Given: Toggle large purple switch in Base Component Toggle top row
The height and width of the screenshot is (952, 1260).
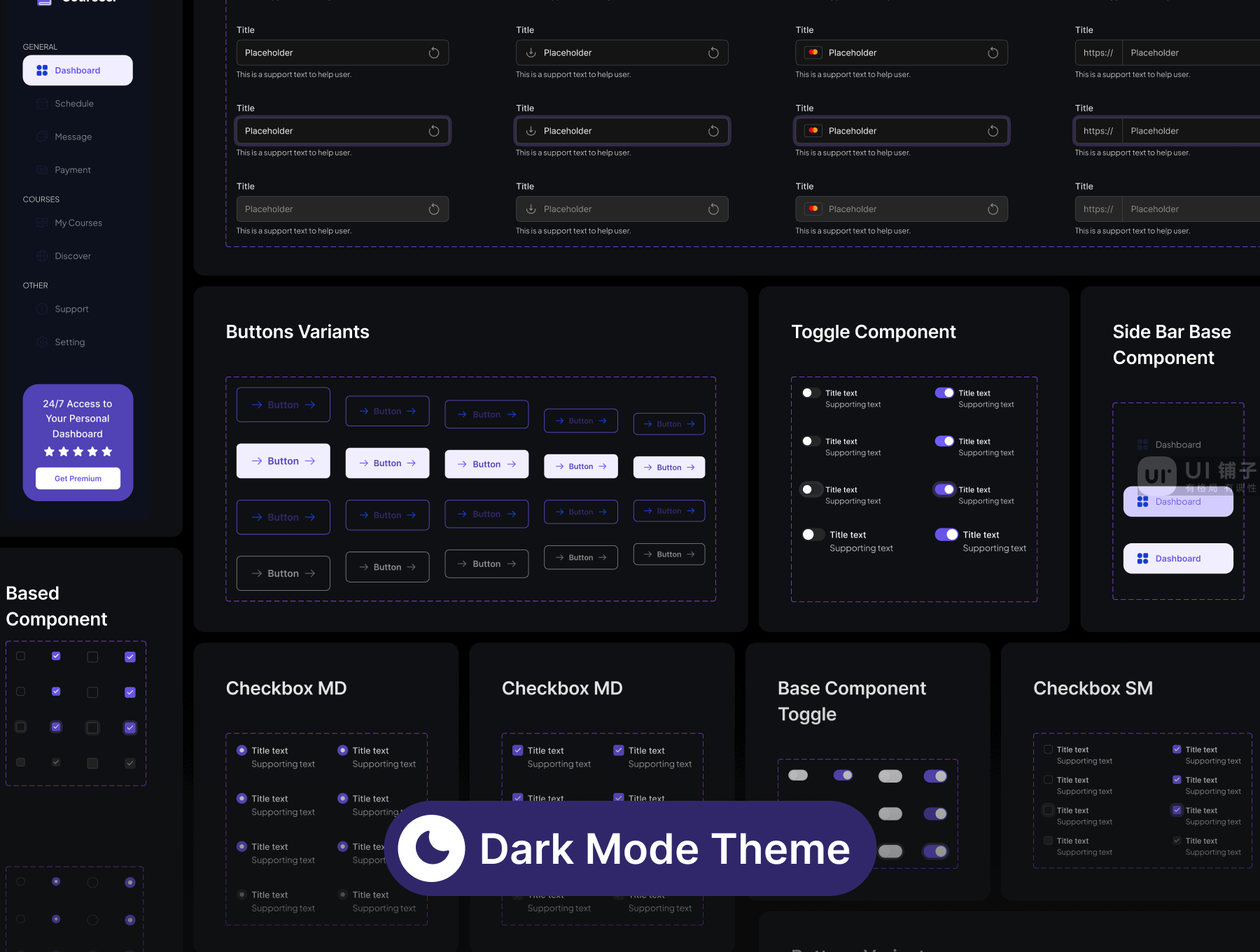Looking at the screenshot, I should [935, 776].
